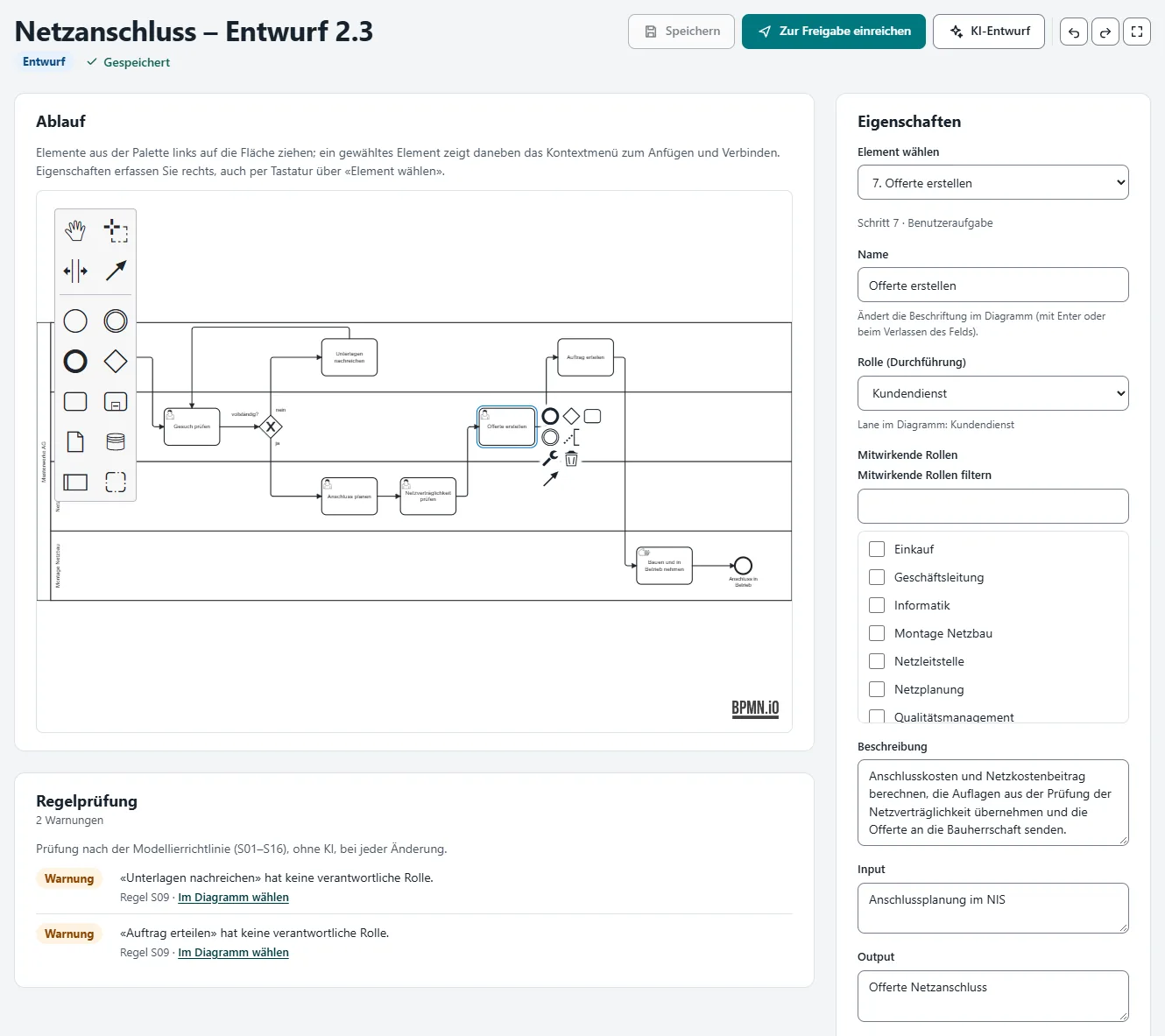Screen dimensions: 1165x1036
Task: Open the Element wählen dropdown
Action: tap(993, 183)
